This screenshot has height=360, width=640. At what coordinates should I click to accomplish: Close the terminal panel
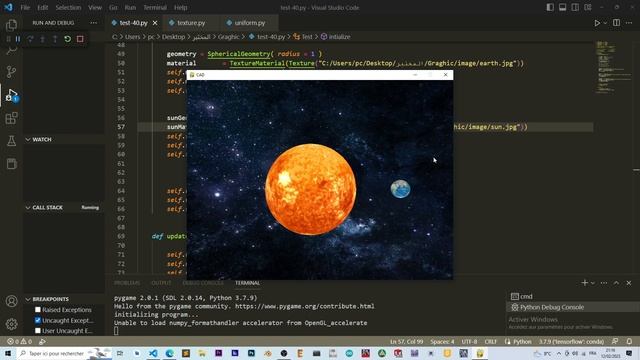629,283
